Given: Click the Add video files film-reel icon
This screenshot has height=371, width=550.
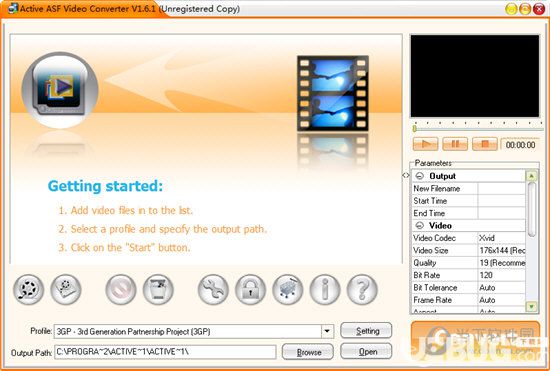Looking at the screenshot, I should pyautogui.click(x=28, y=289).
